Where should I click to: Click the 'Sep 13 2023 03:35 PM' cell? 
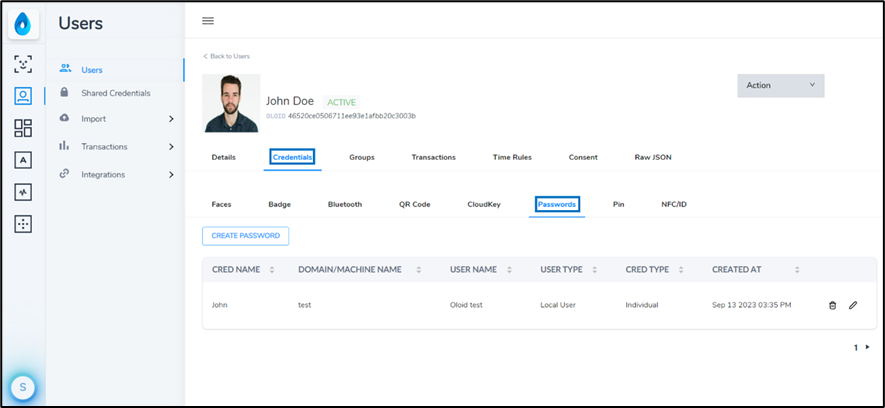click(752, 305)
